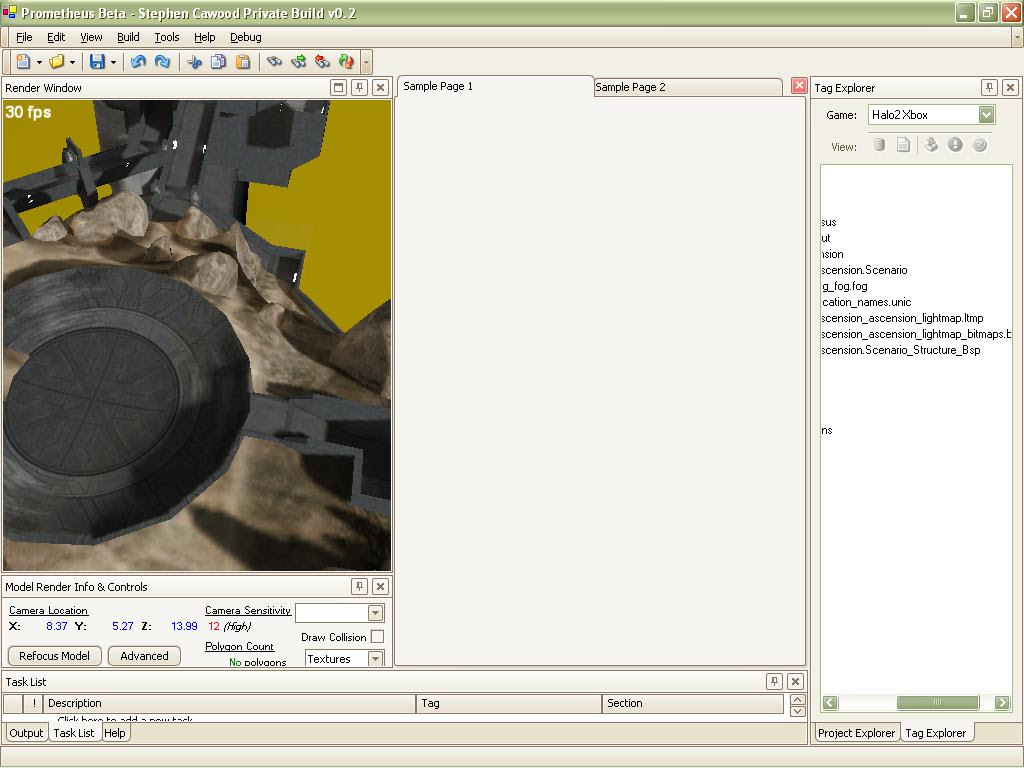Click the Refocus Model button
This screenshot has height=768, width=1024.
55,656
